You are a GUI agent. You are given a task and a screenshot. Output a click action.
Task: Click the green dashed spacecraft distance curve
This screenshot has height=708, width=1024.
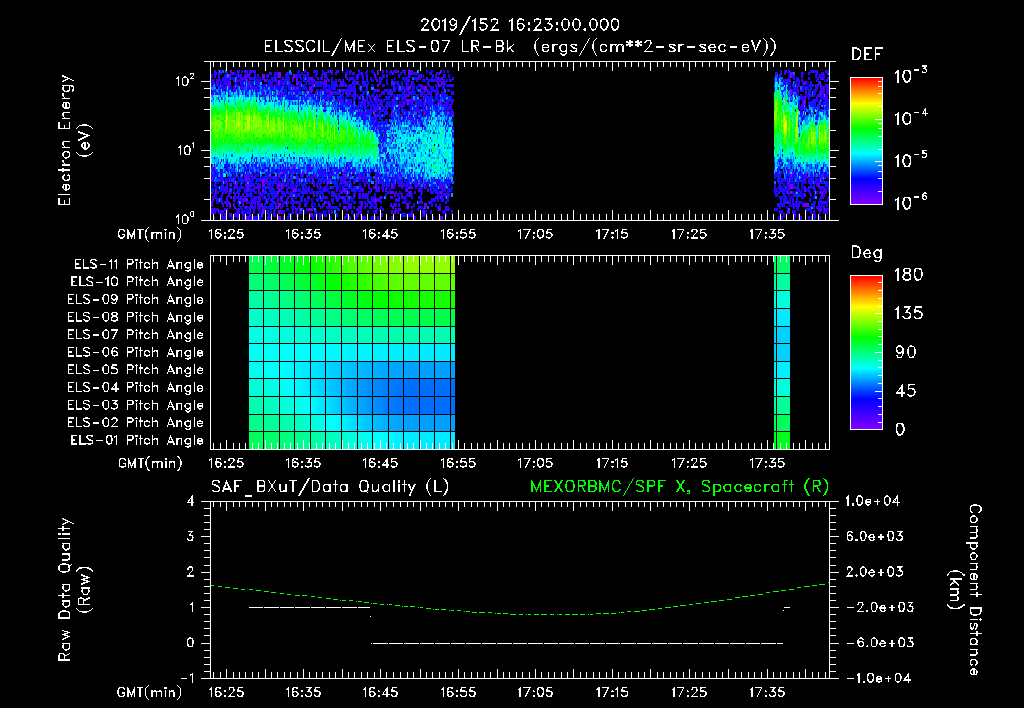pyautogui.click(x=520, y=613)
